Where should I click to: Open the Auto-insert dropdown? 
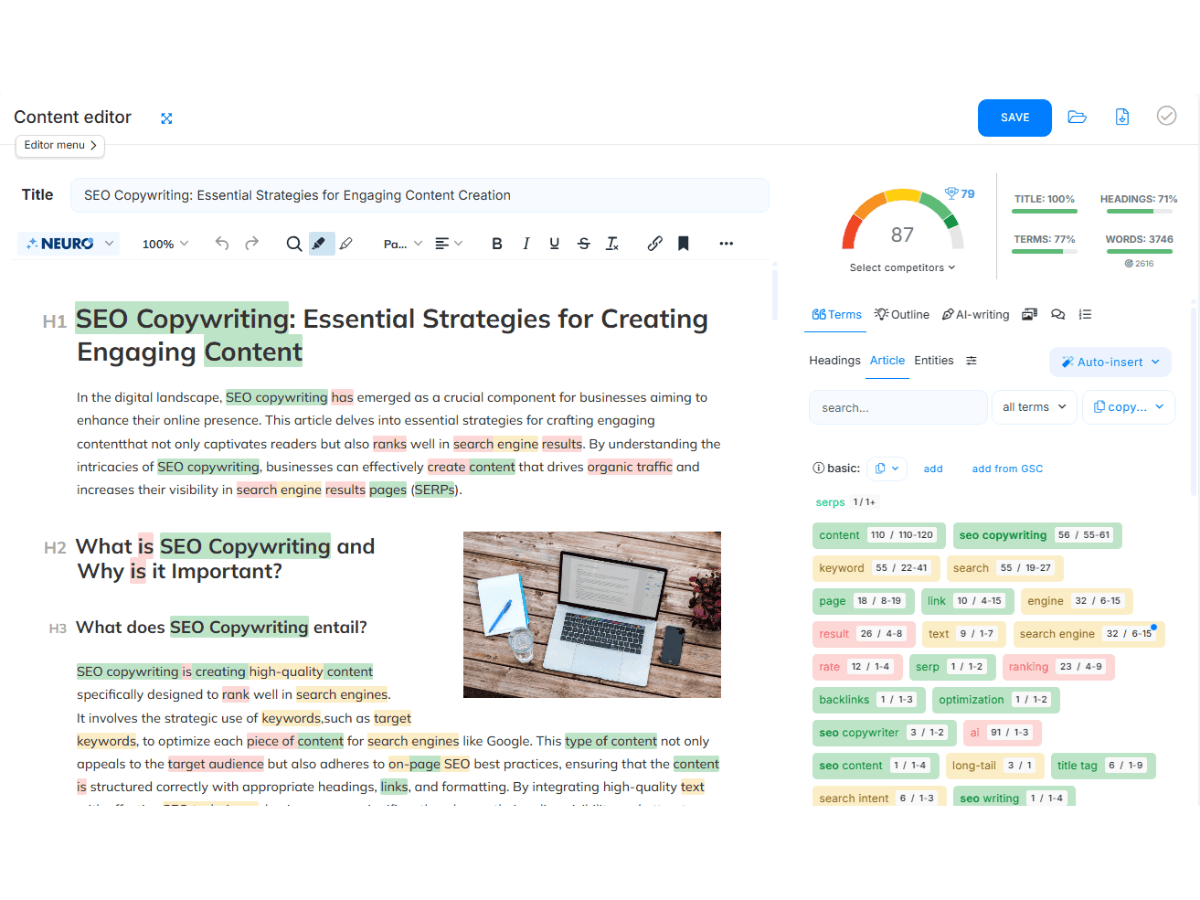[1110, 362]
